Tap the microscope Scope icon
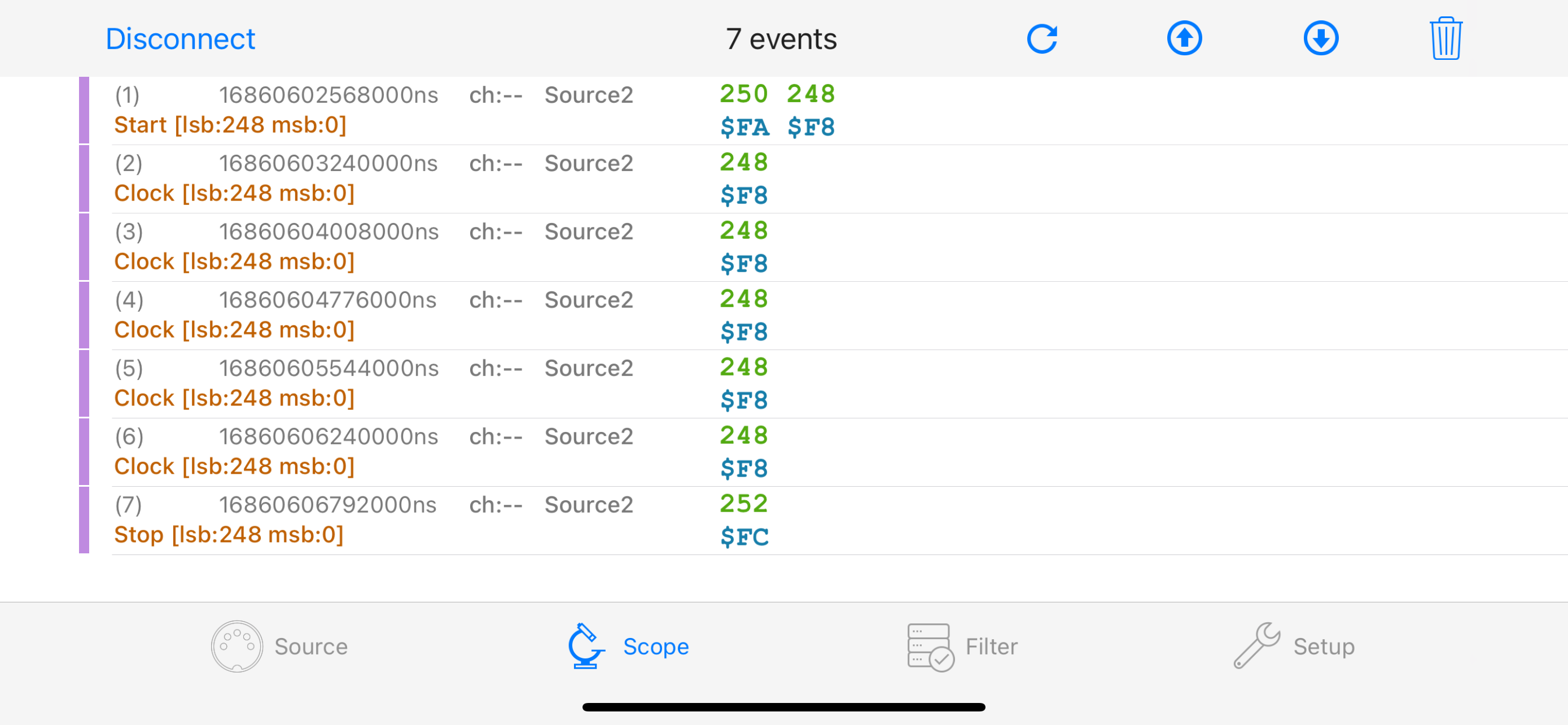The image size is (1568, 725). pos(585,646)
